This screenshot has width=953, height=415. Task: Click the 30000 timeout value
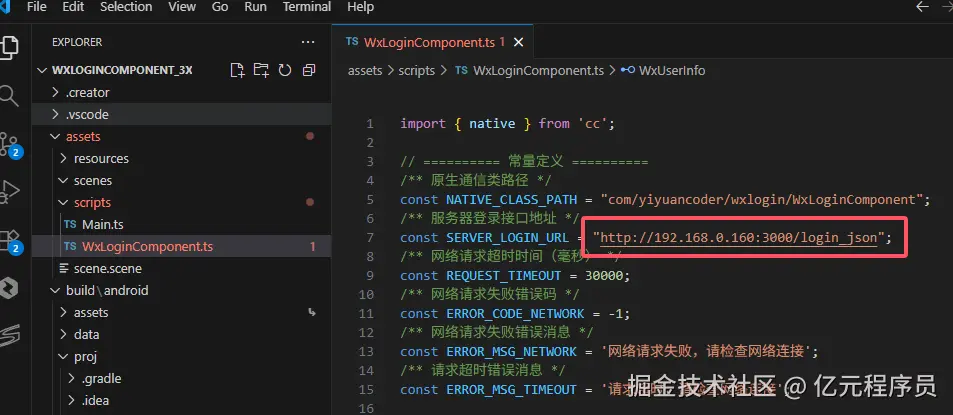click(604, 275)
